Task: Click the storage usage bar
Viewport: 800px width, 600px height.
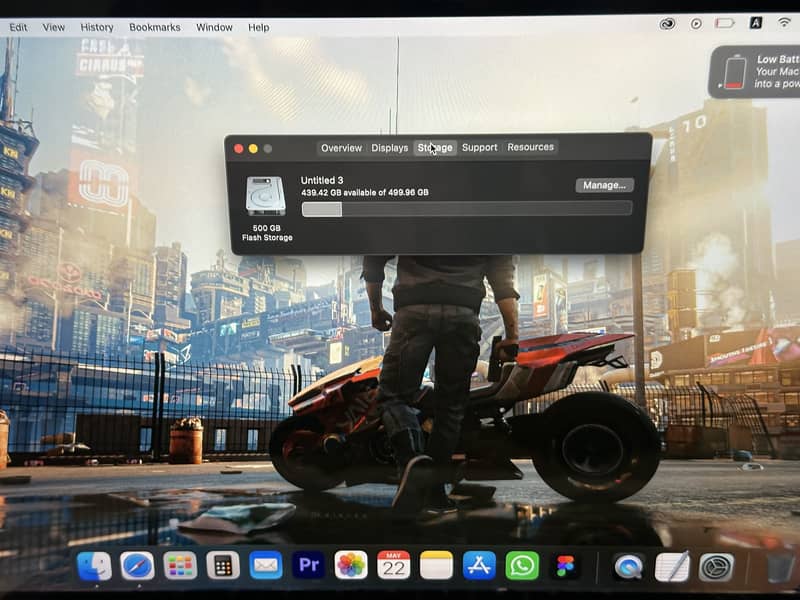Action: pyautogui.click(x=467, y=209)
